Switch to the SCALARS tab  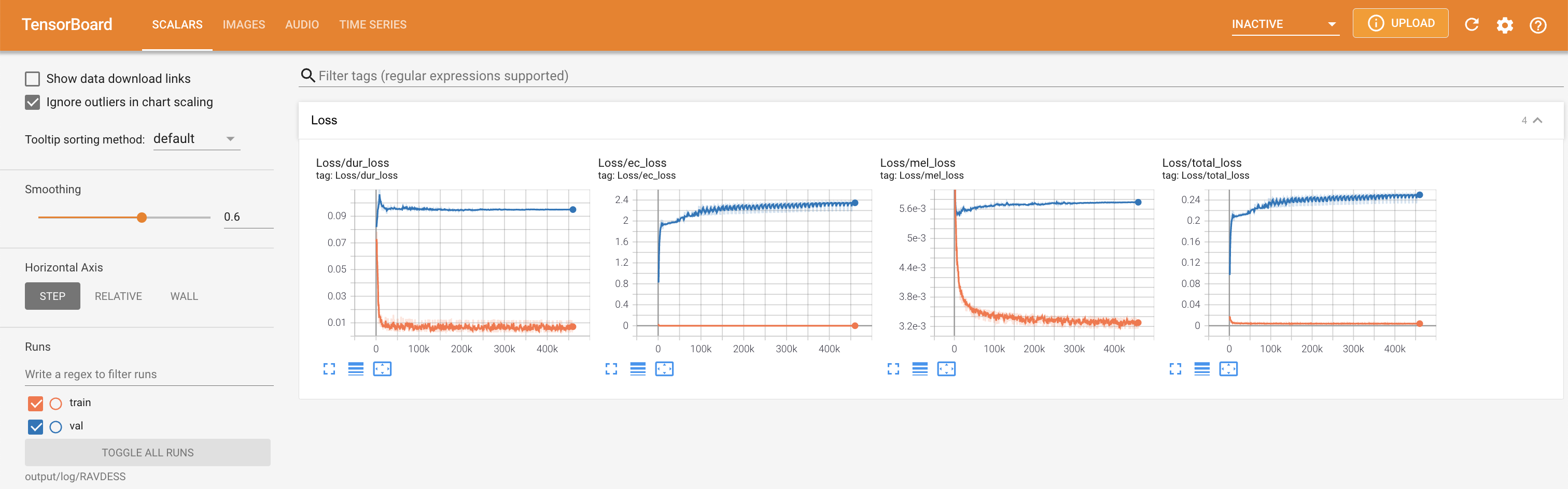point(177,25)
